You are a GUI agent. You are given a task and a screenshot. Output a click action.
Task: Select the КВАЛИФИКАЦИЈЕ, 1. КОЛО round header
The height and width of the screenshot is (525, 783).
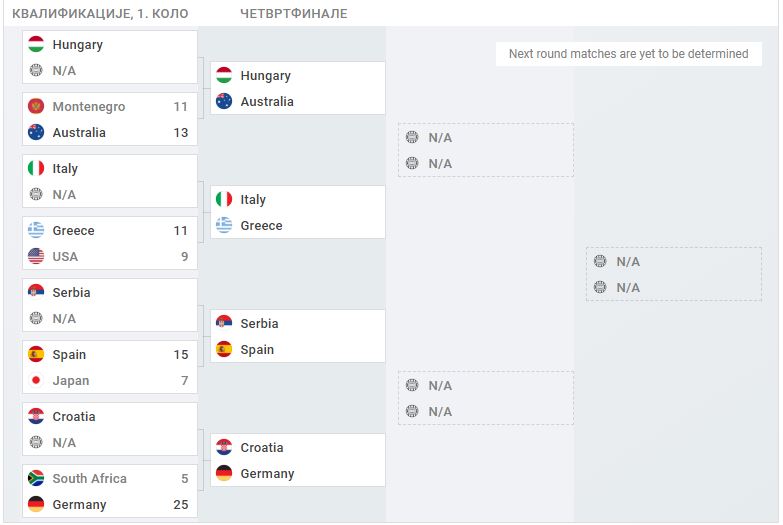(100, 13)
